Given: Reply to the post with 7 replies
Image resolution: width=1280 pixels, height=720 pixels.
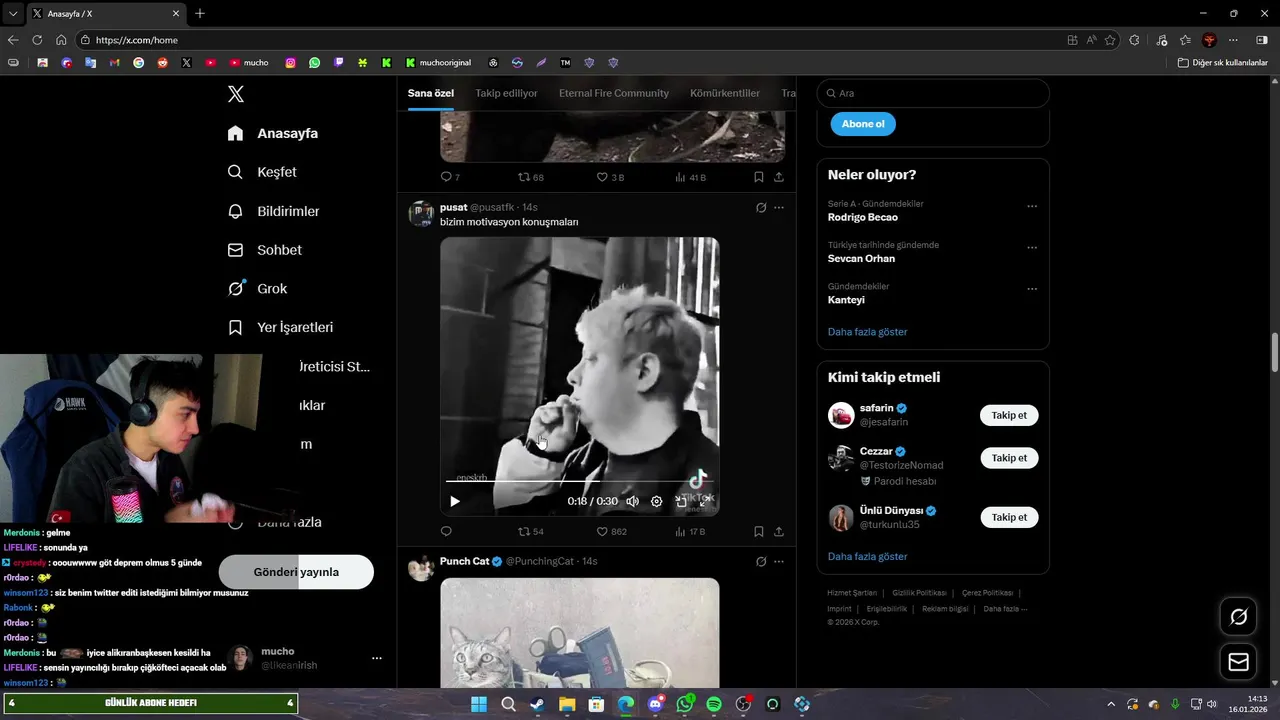Looking at the screenshot, I should (450, 177).
